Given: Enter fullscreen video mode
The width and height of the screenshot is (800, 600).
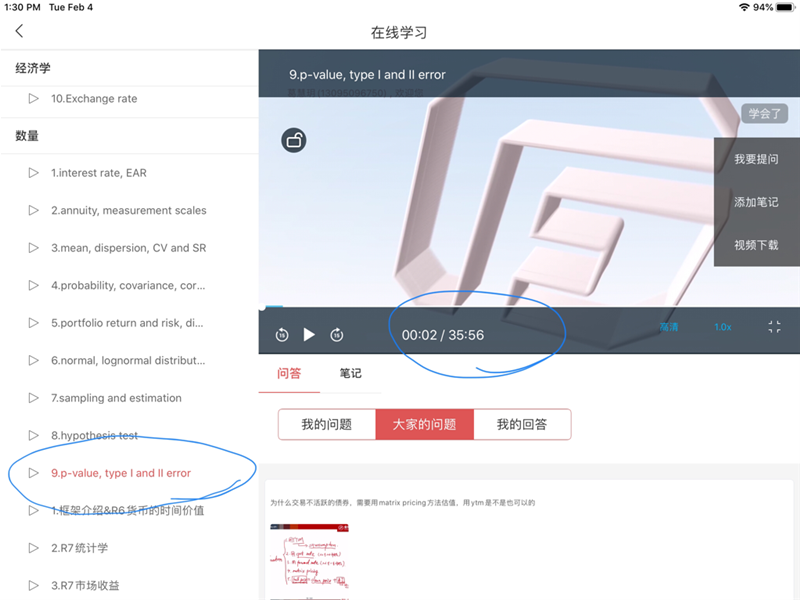Looking at the screenshot, I should coord(774,327).
